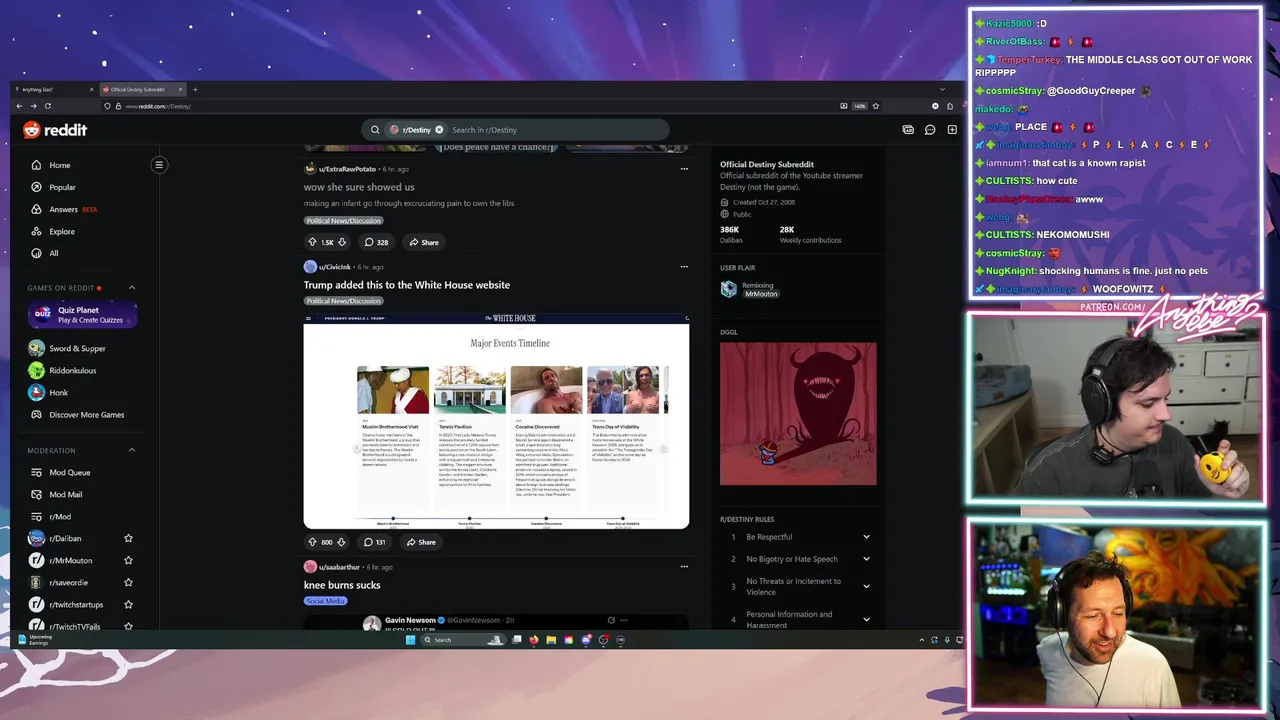The image size is (1280, 720).
Task: Click the Political News/Discussion flair on Trump post
Action: coord(343,301)
